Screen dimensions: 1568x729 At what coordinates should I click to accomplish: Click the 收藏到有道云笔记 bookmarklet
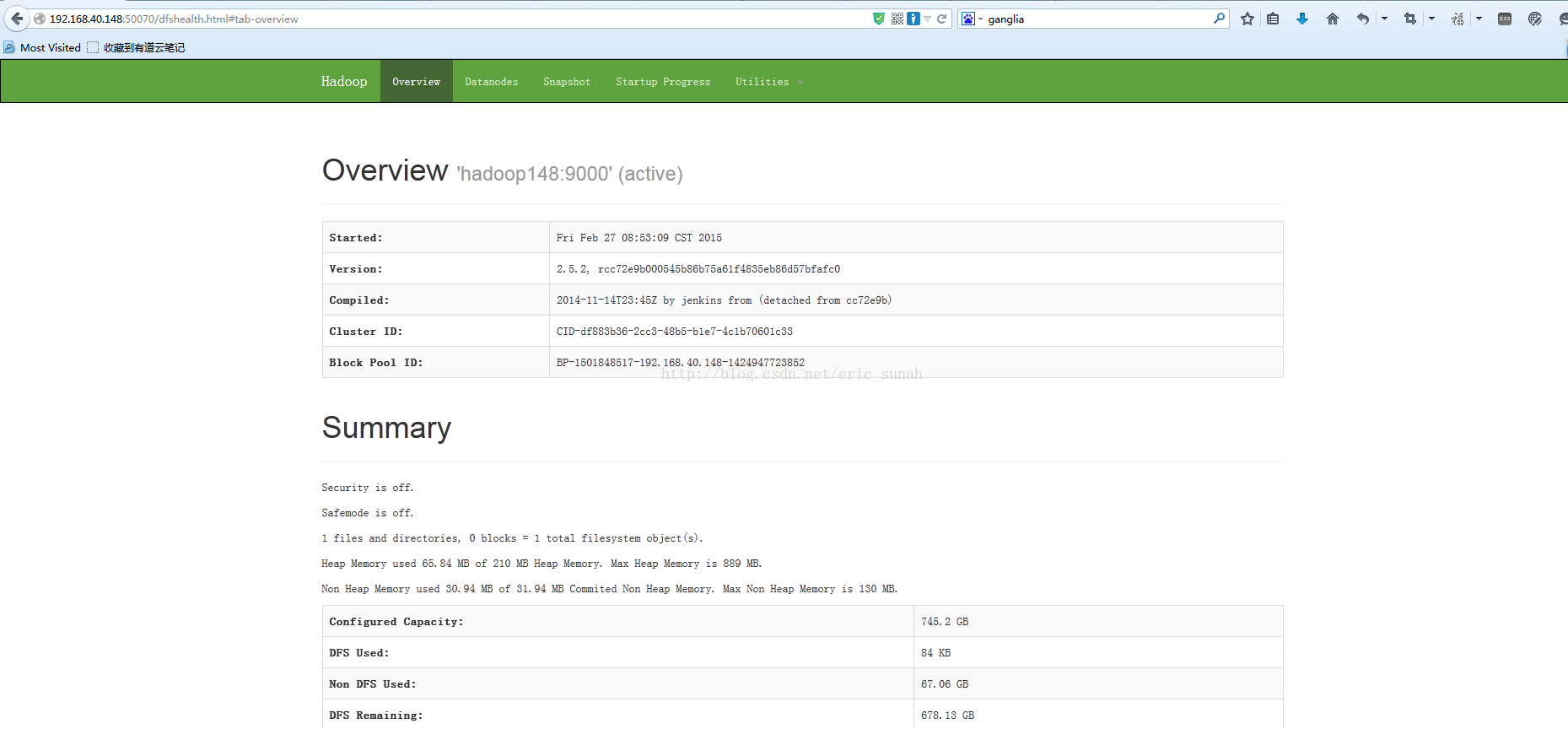136,47
